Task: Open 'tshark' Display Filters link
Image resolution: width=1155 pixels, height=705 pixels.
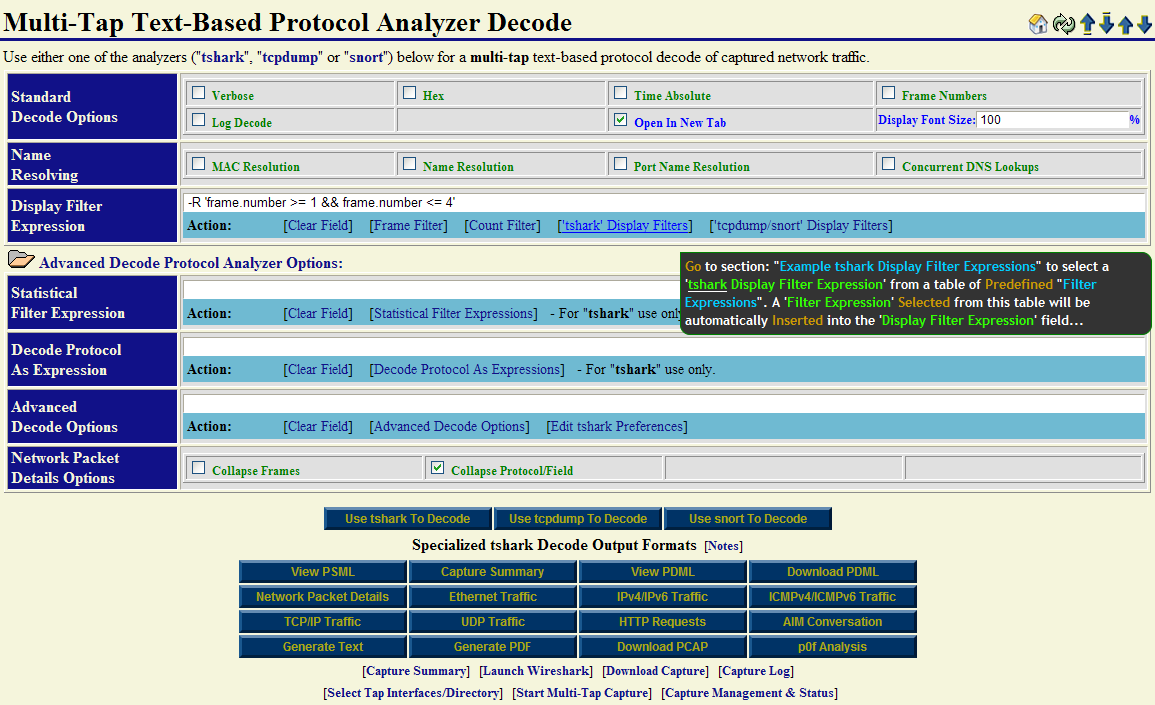Action: coord(625,225)
